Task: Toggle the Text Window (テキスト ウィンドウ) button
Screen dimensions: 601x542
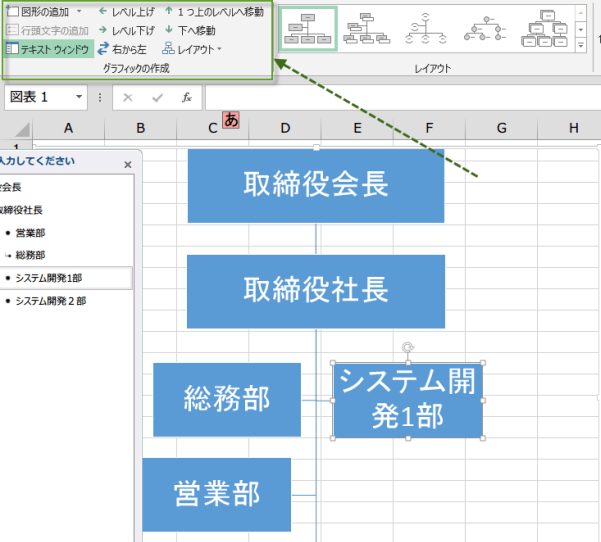Action: (x=48, y=49)
